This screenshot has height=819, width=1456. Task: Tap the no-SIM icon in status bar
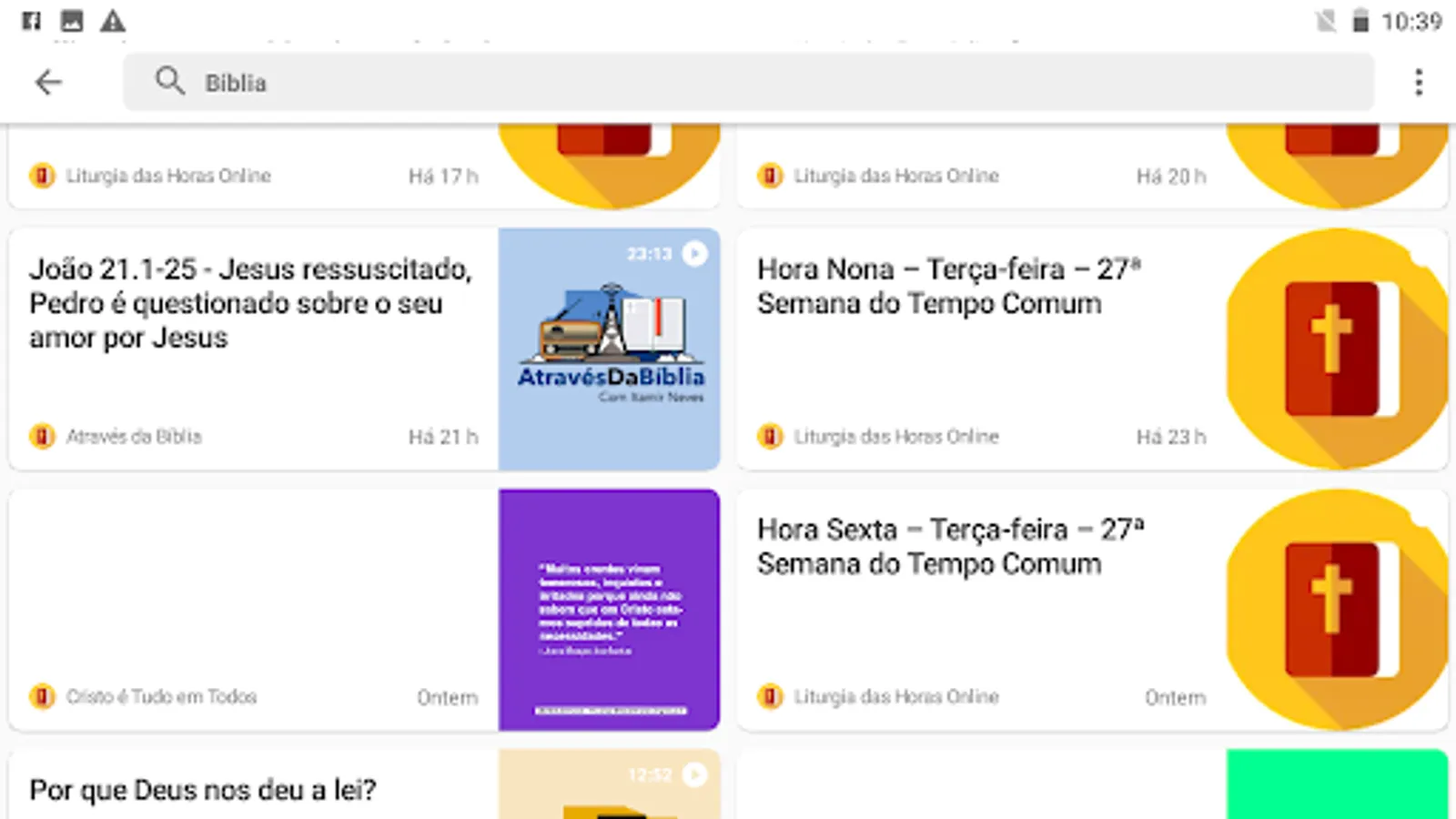coord(1326,21)
